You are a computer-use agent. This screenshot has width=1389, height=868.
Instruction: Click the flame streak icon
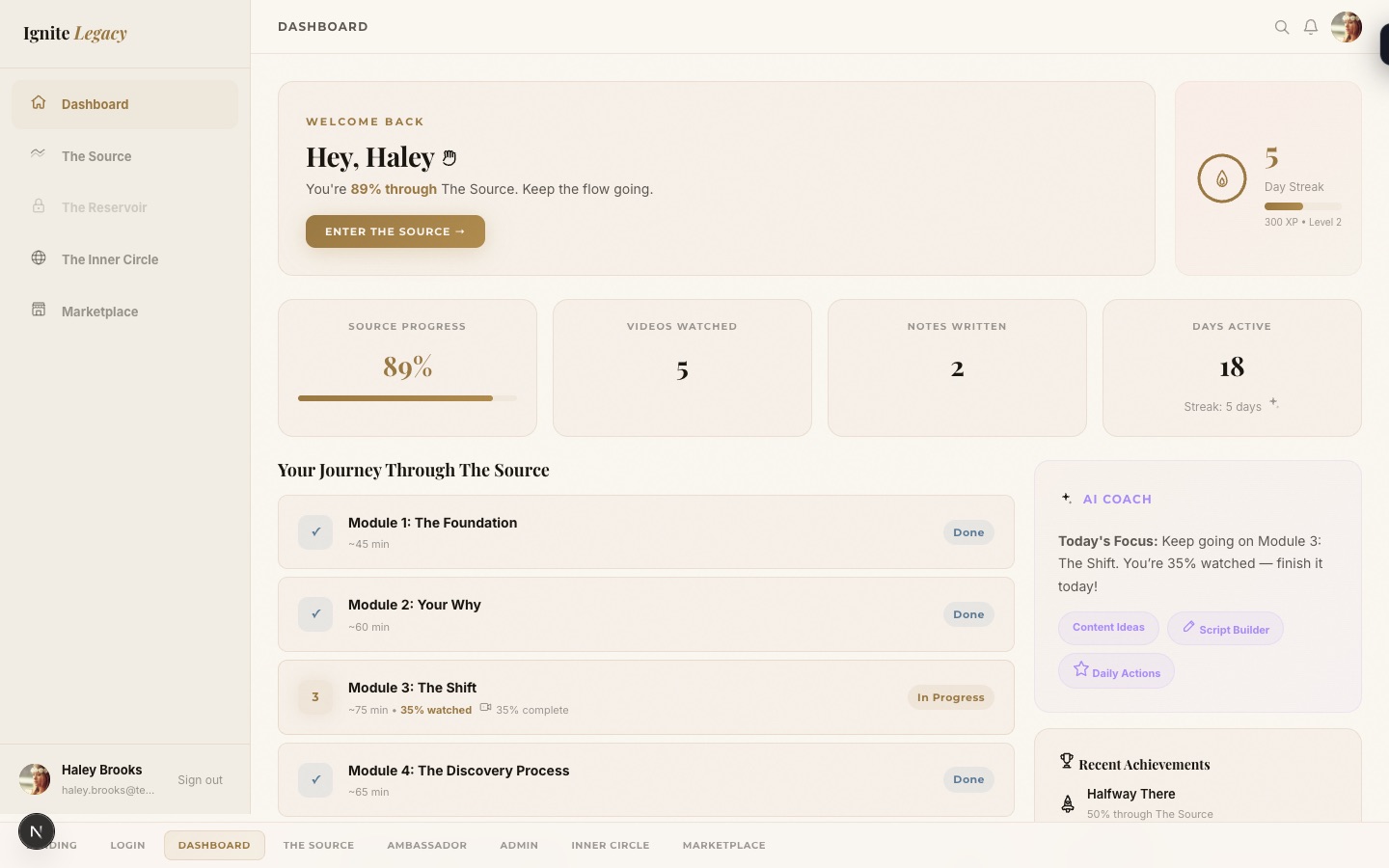pyautogui.click(x=1221, y=177)
